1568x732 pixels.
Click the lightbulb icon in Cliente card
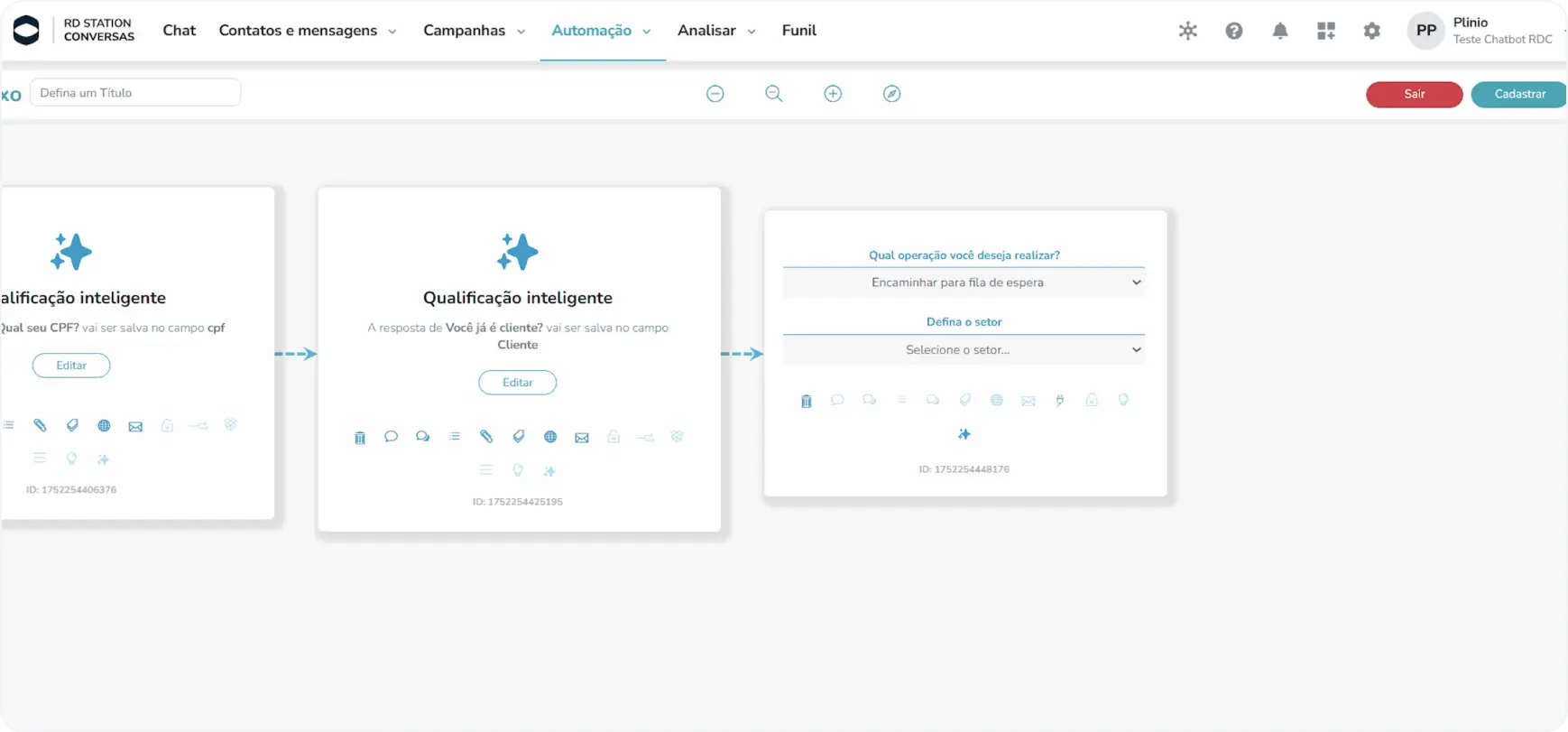coord(518,470)
